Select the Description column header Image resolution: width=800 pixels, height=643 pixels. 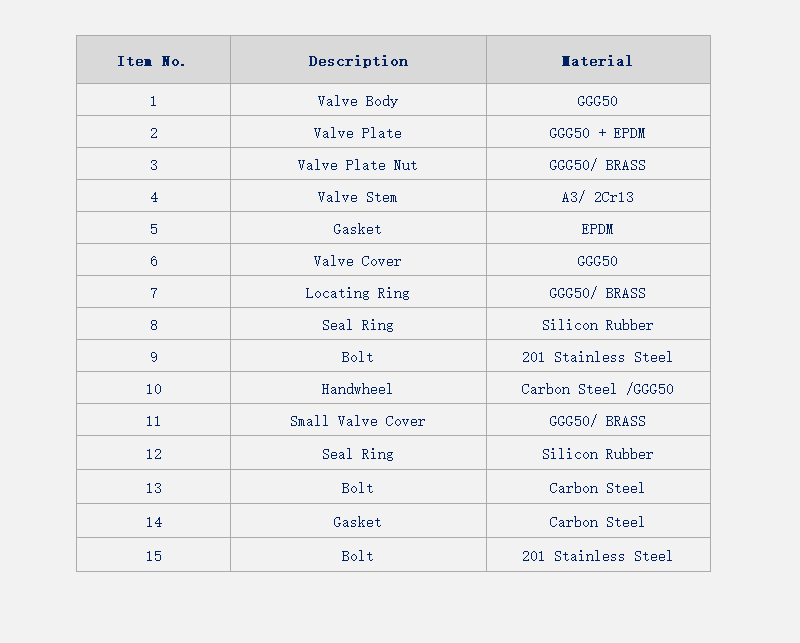point(358,60)
